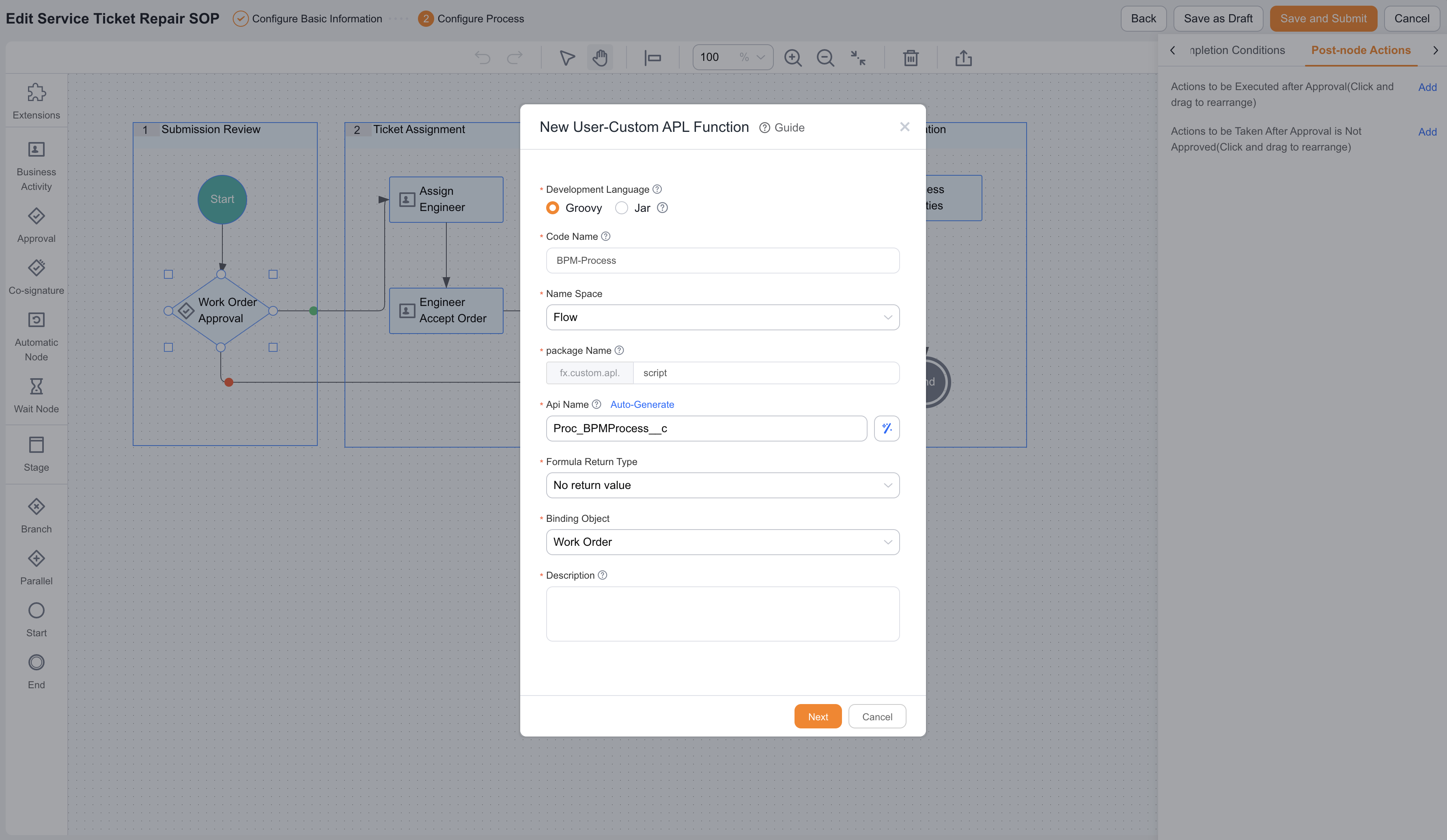The image size is (1447, 840).
Task: Select the Stage icon in sidebar
Action: (36, 444)
